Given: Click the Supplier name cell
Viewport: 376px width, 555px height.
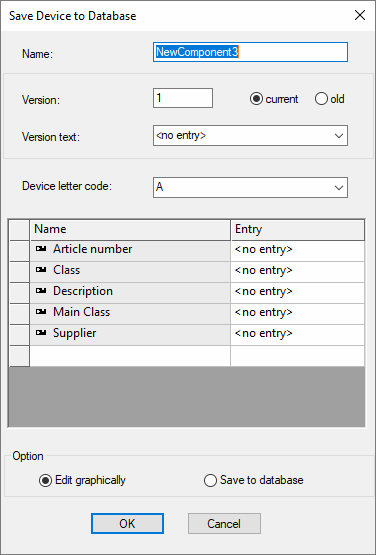Looking at the screenshot, I should (130, 334).
